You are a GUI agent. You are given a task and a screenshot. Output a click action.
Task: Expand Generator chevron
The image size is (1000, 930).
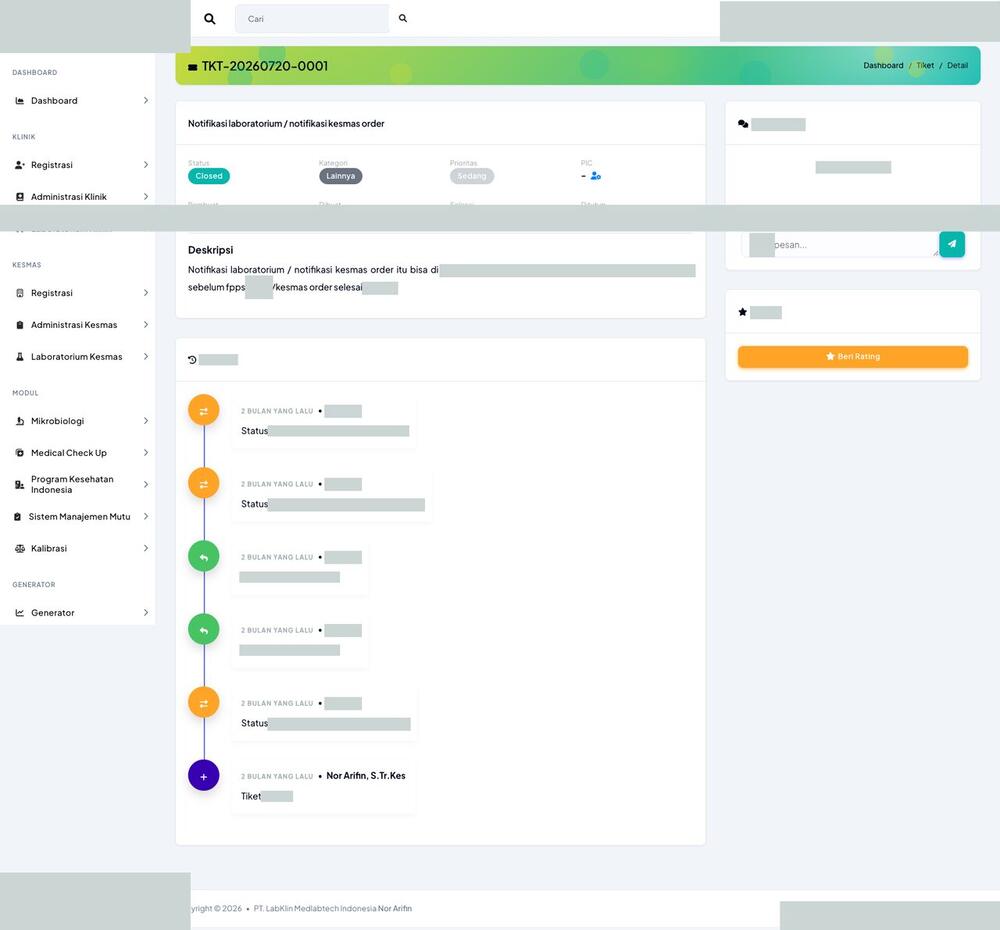point(145,613)
